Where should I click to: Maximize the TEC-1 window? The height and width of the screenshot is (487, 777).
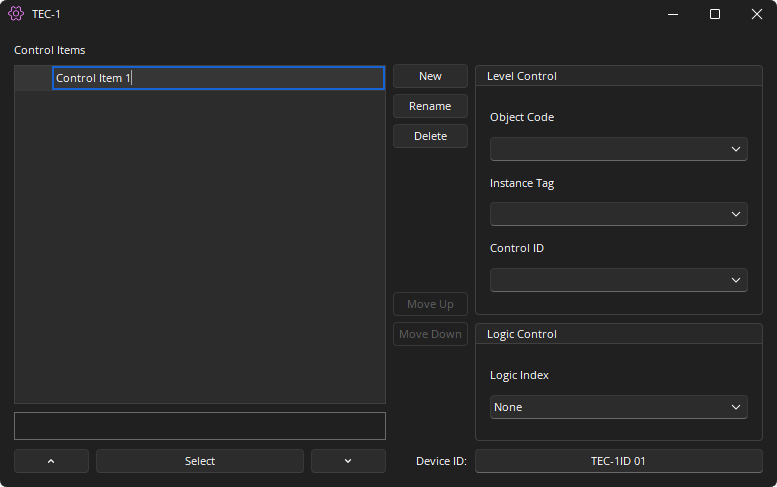point(715,14)
